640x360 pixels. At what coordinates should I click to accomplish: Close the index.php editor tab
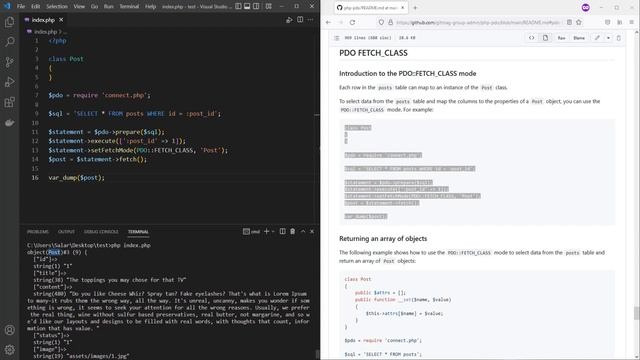(61, 20)
